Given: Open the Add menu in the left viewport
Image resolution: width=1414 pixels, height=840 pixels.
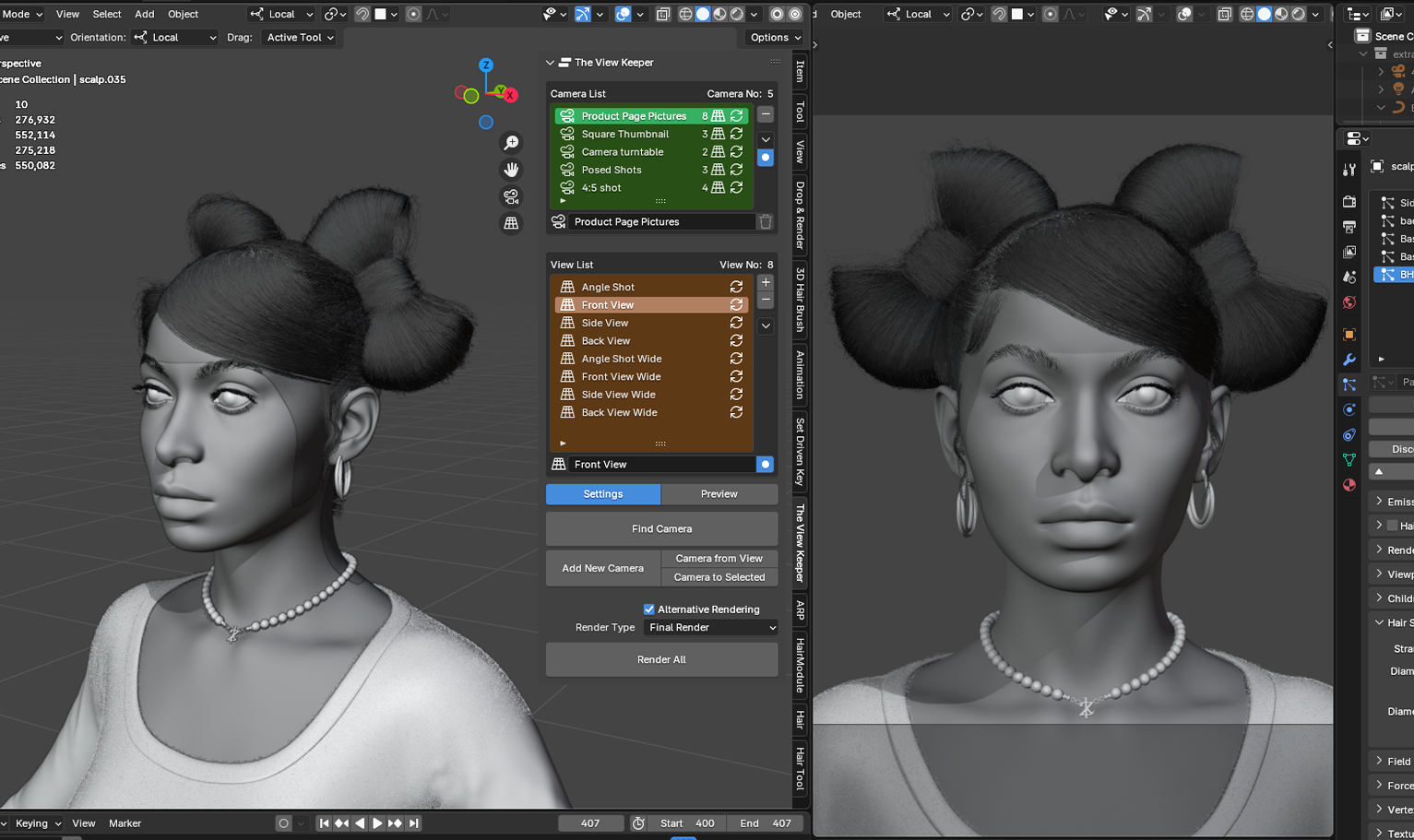Looking at the screenshot, I should coord(145,14).
